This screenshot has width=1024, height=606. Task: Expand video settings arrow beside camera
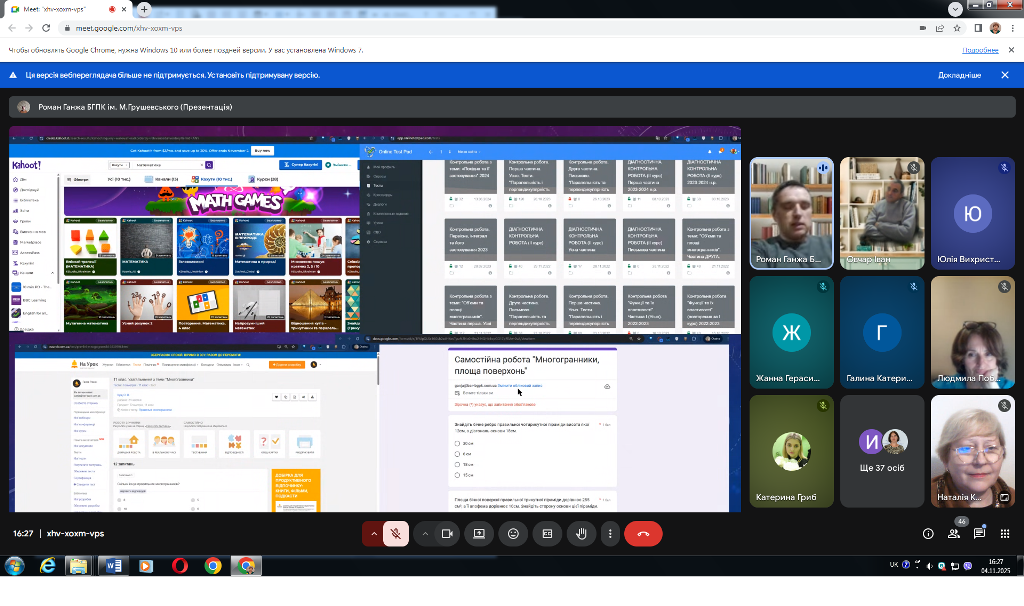424,534
